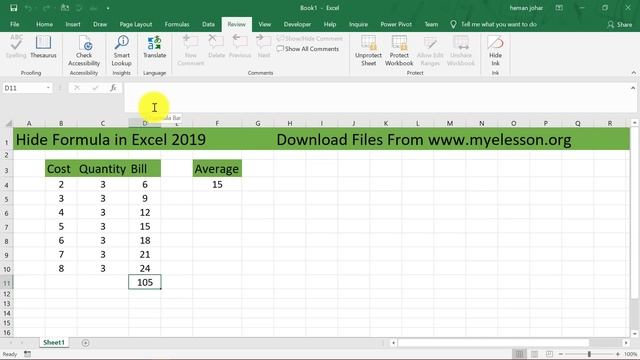Open the File tab
Viewport: 640px width, 360px height.
15,24
